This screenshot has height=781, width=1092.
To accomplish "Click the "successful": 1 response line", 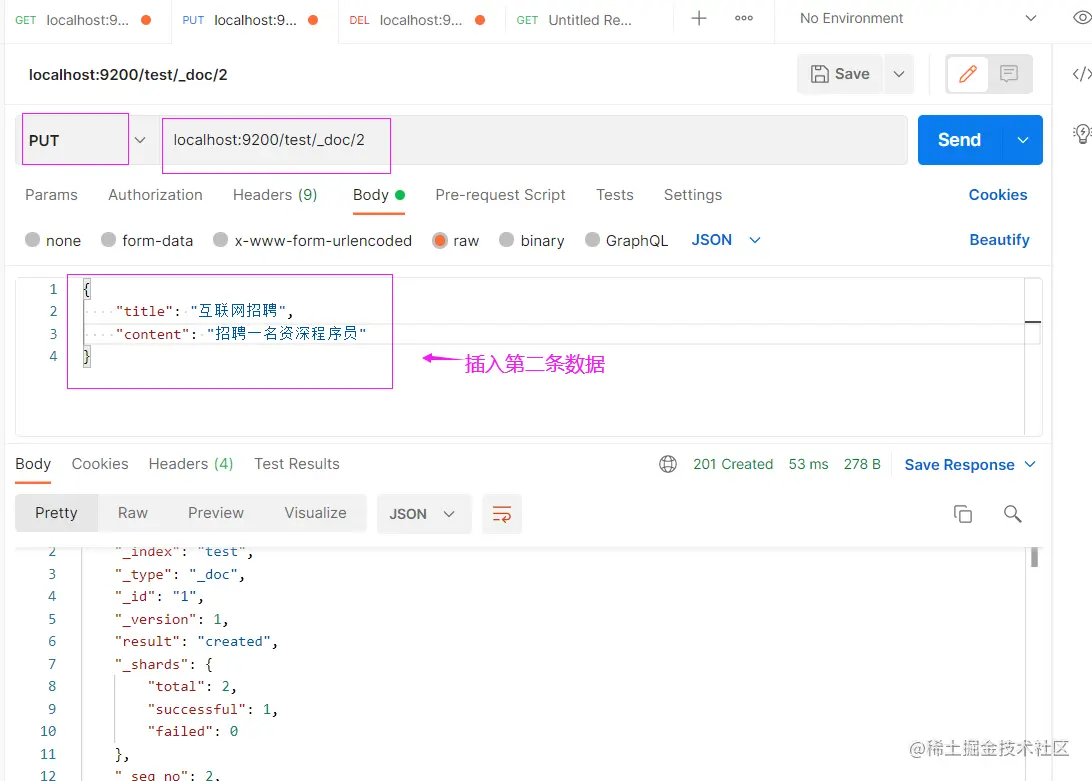I will 212,709.
